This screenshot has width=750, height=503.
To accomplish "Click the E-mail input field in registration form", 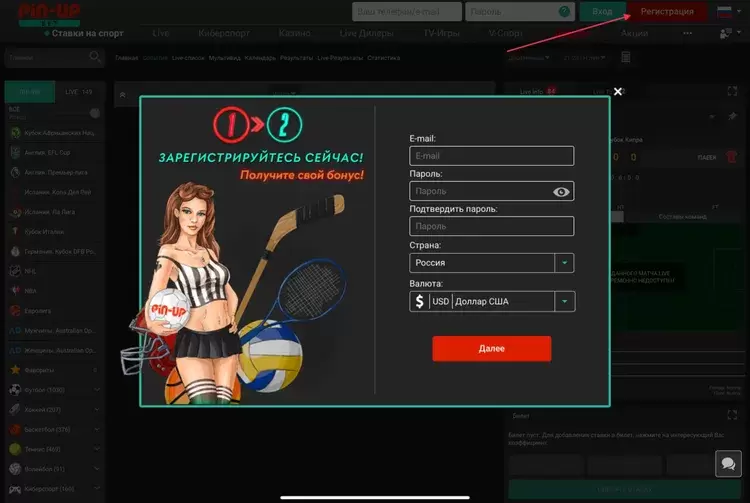I will pos(491,156).
